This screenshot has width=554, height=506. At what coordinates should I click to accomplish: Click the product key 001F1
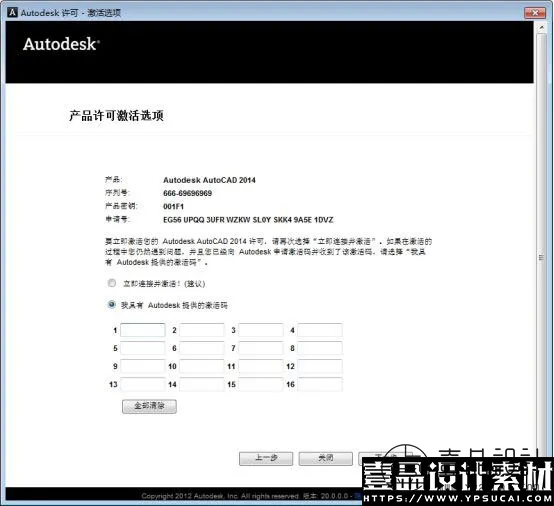click(x=173, y=206)
